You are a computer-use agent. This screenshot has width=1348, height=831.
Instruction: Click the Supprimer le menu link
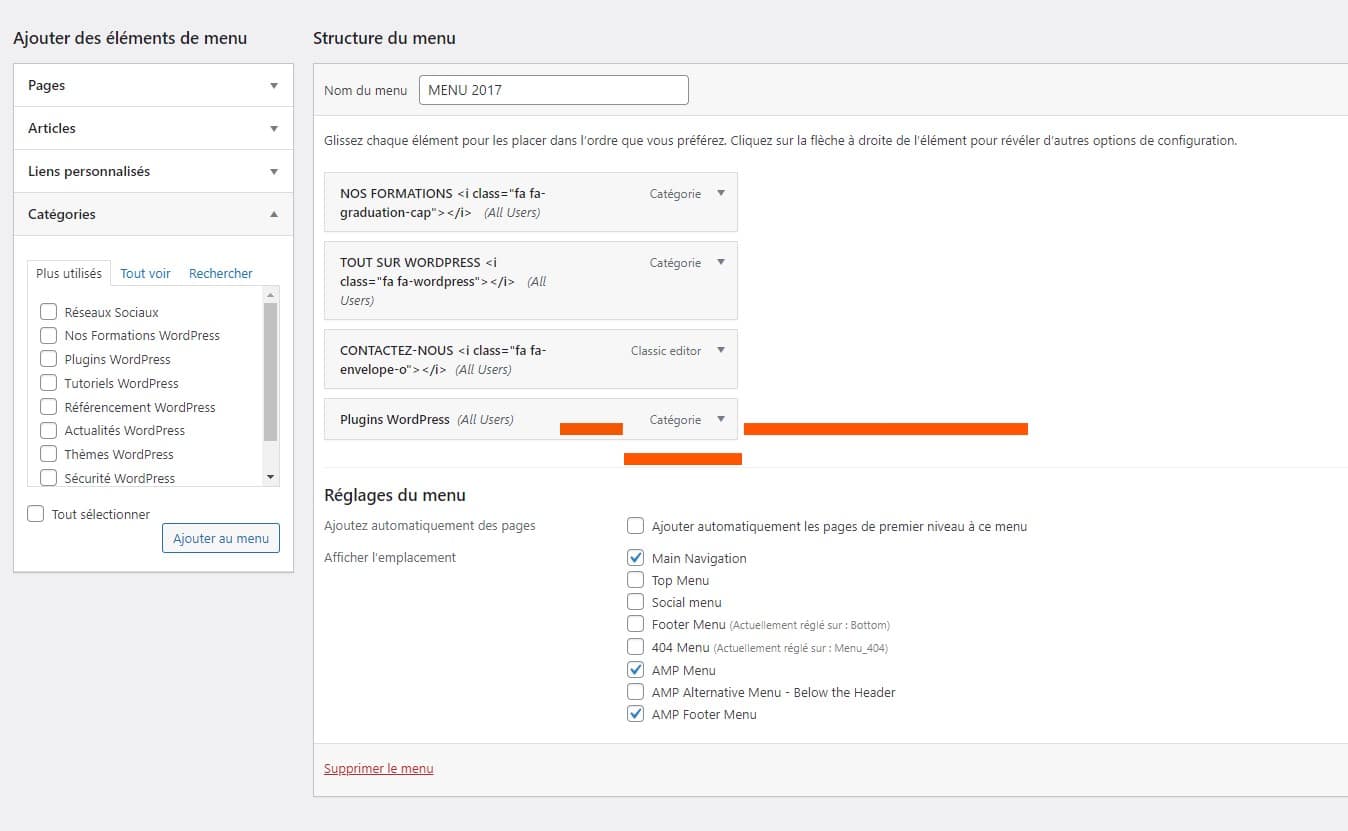(x=378, y=768)
